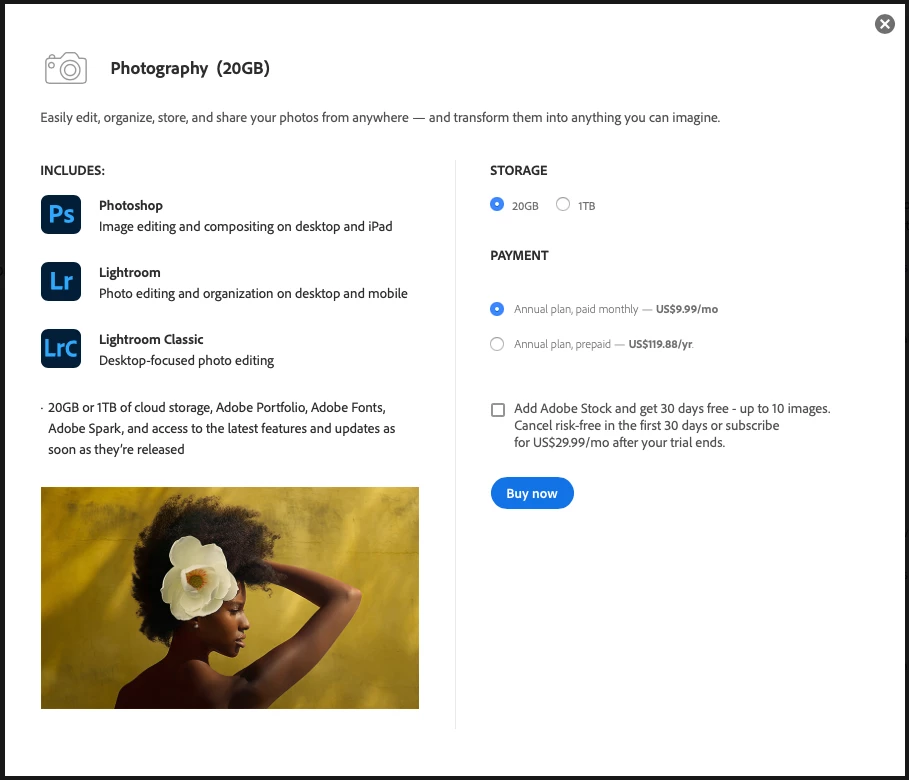The height and width of the screenshot is (780, 909).
Task: Click the cloud storage bullet paragraph
Action: pyautogui.click(x=219, y=429)
